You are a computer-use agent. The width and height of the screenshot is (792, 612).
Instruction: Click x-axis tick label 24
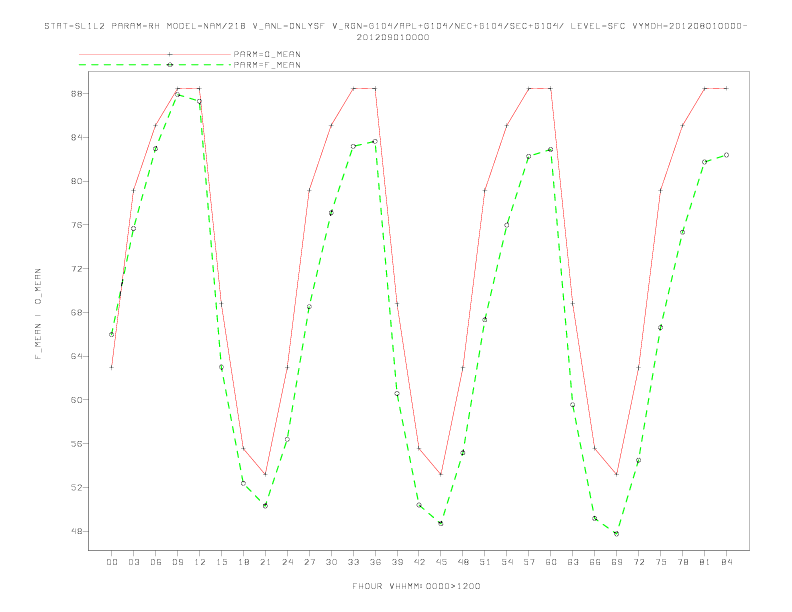coord(287,562)
